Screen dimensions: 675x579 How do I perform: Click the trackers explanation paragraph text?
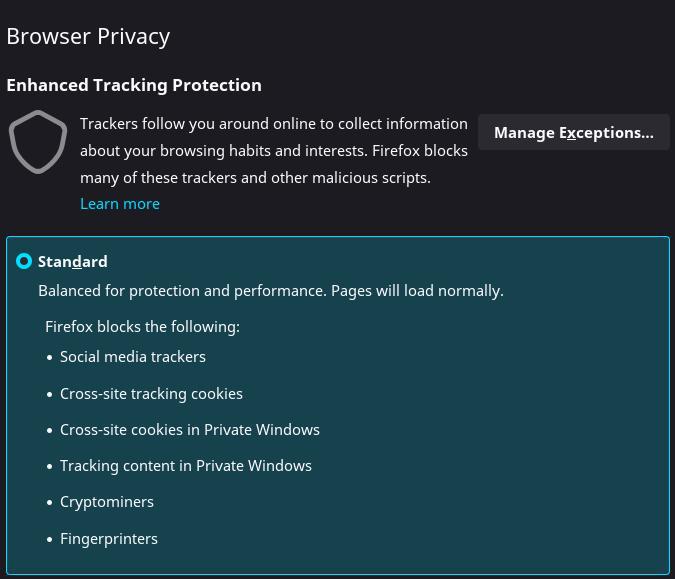pyautogui.click(x=274, y=150)
